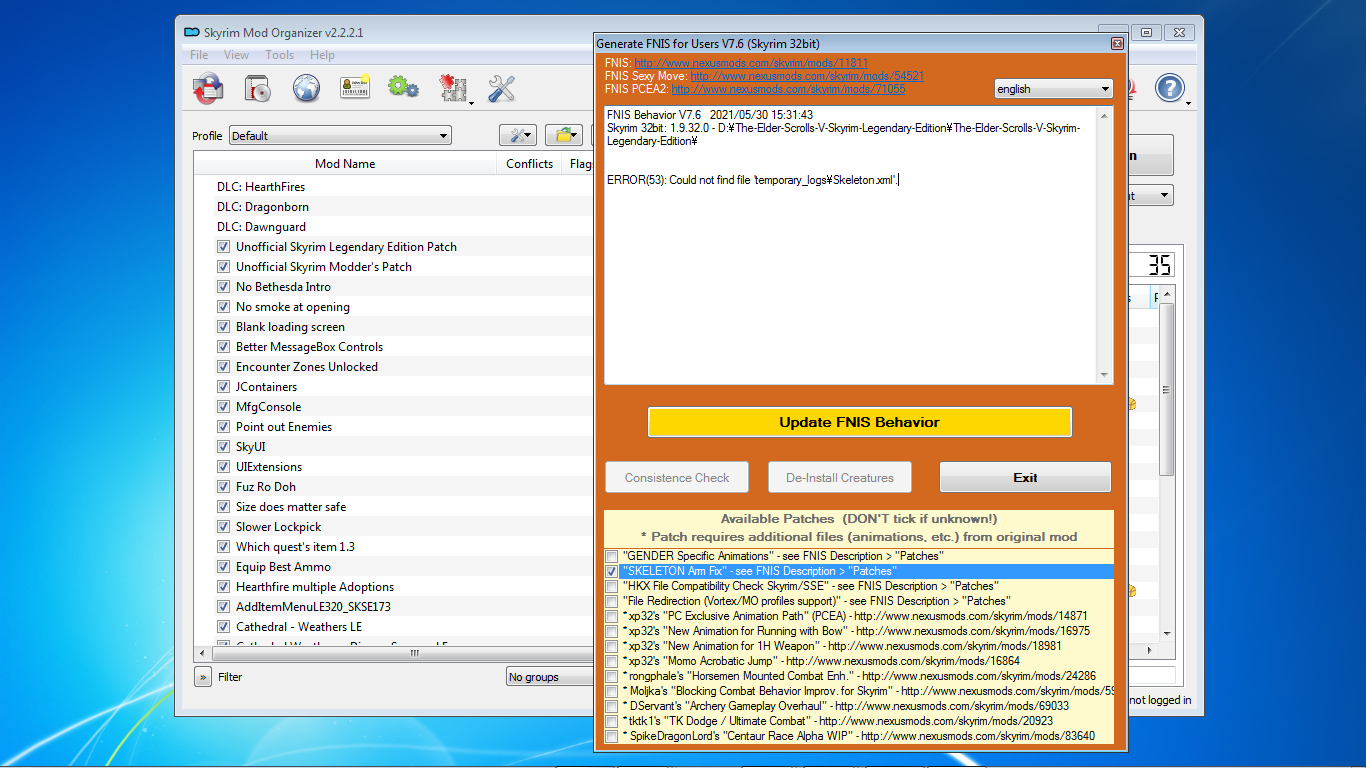Viewport: 1366px width, 768px height.
Task: Click the Exit button in FNIS
Action: point(1025,477)
